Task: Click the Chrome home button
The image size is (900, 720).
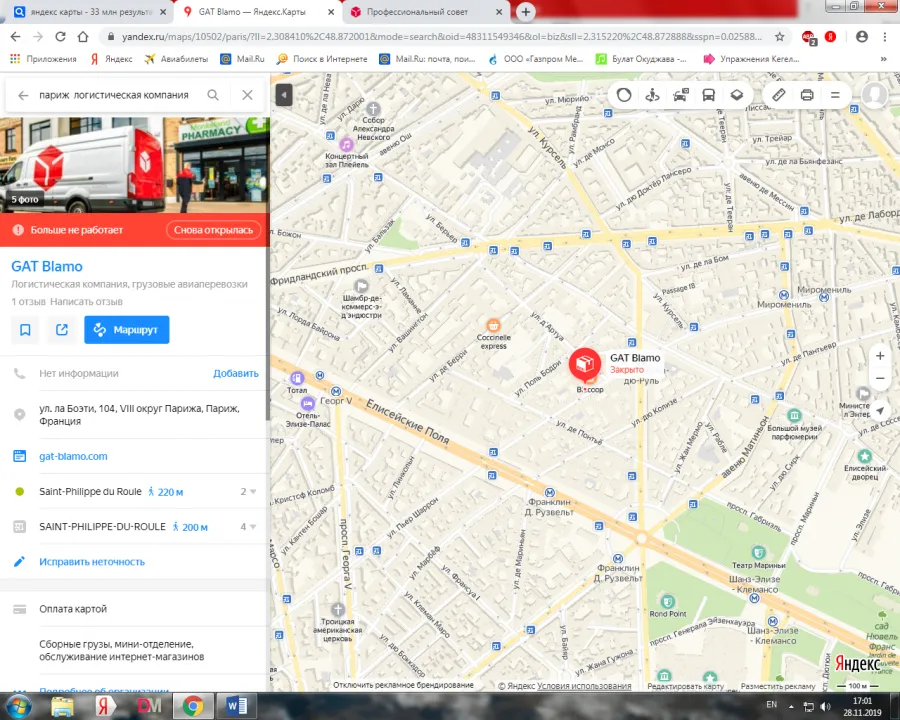Action: pos(83,37)
